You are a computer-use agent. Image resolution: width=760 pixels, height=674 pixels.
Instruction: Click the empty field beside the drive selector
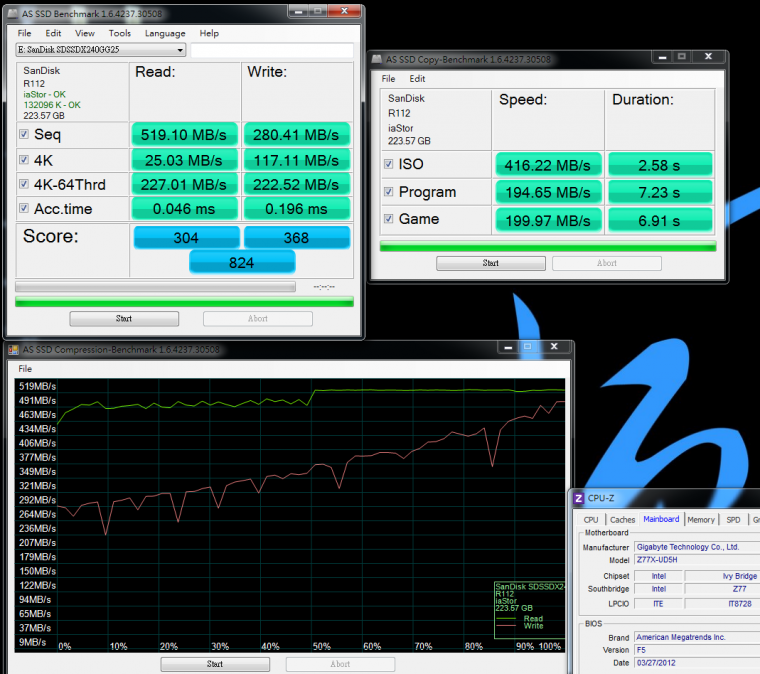click(272, 50)
